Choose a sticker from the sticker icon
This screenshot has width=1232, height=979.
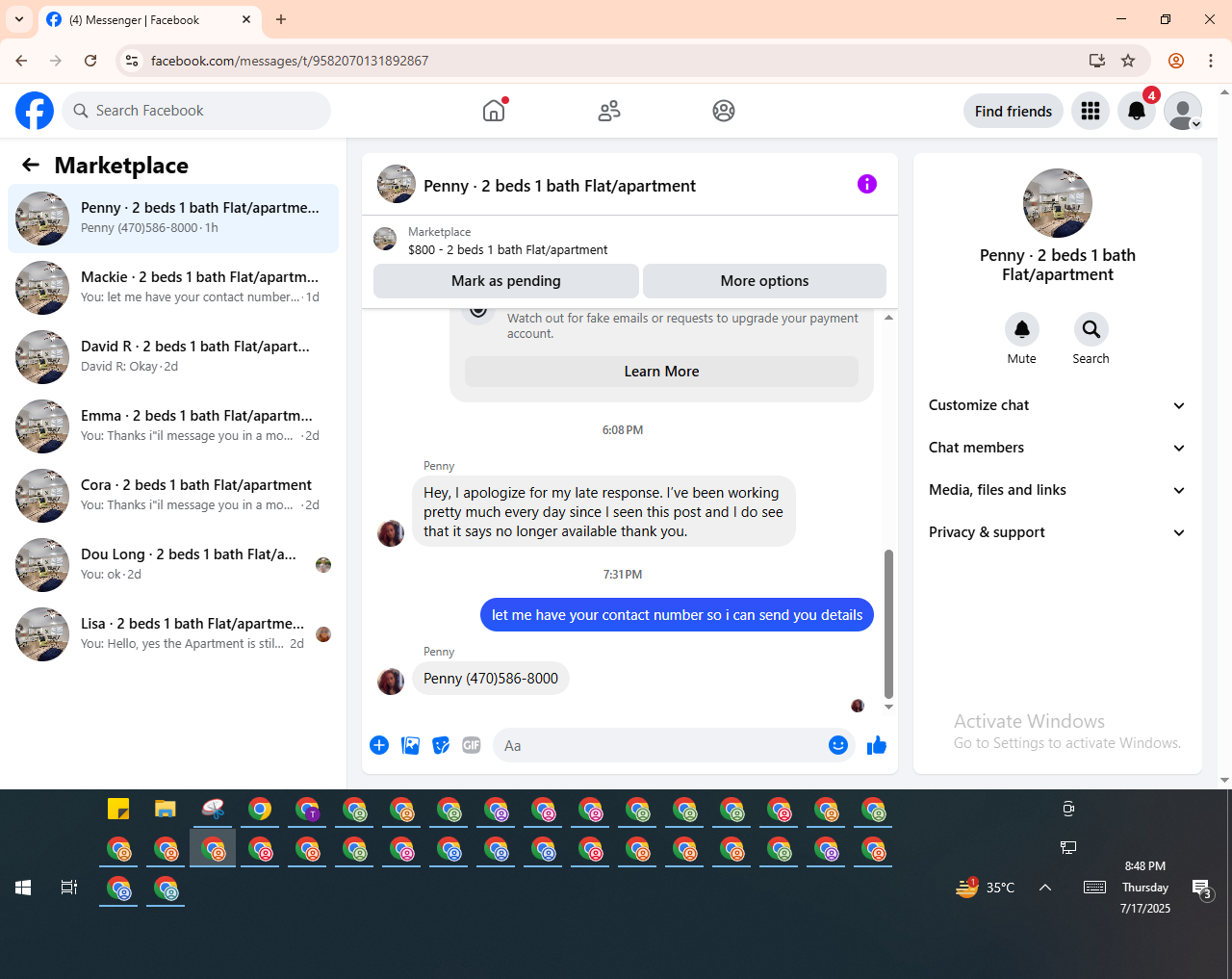click(x=441, y=745)
